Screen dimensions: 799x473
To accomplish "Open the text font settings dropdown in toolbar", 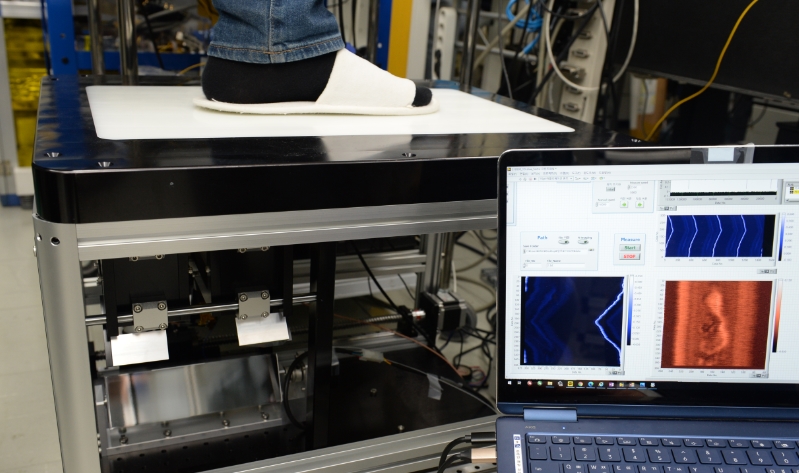I will pyautogui.click(x=556, y=178).
